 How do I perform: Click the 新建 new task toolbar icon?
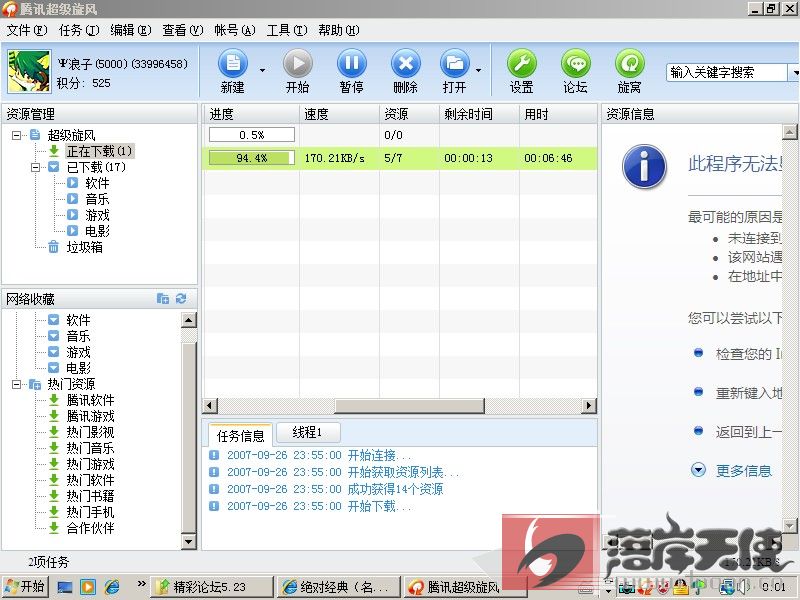point(233,64)
